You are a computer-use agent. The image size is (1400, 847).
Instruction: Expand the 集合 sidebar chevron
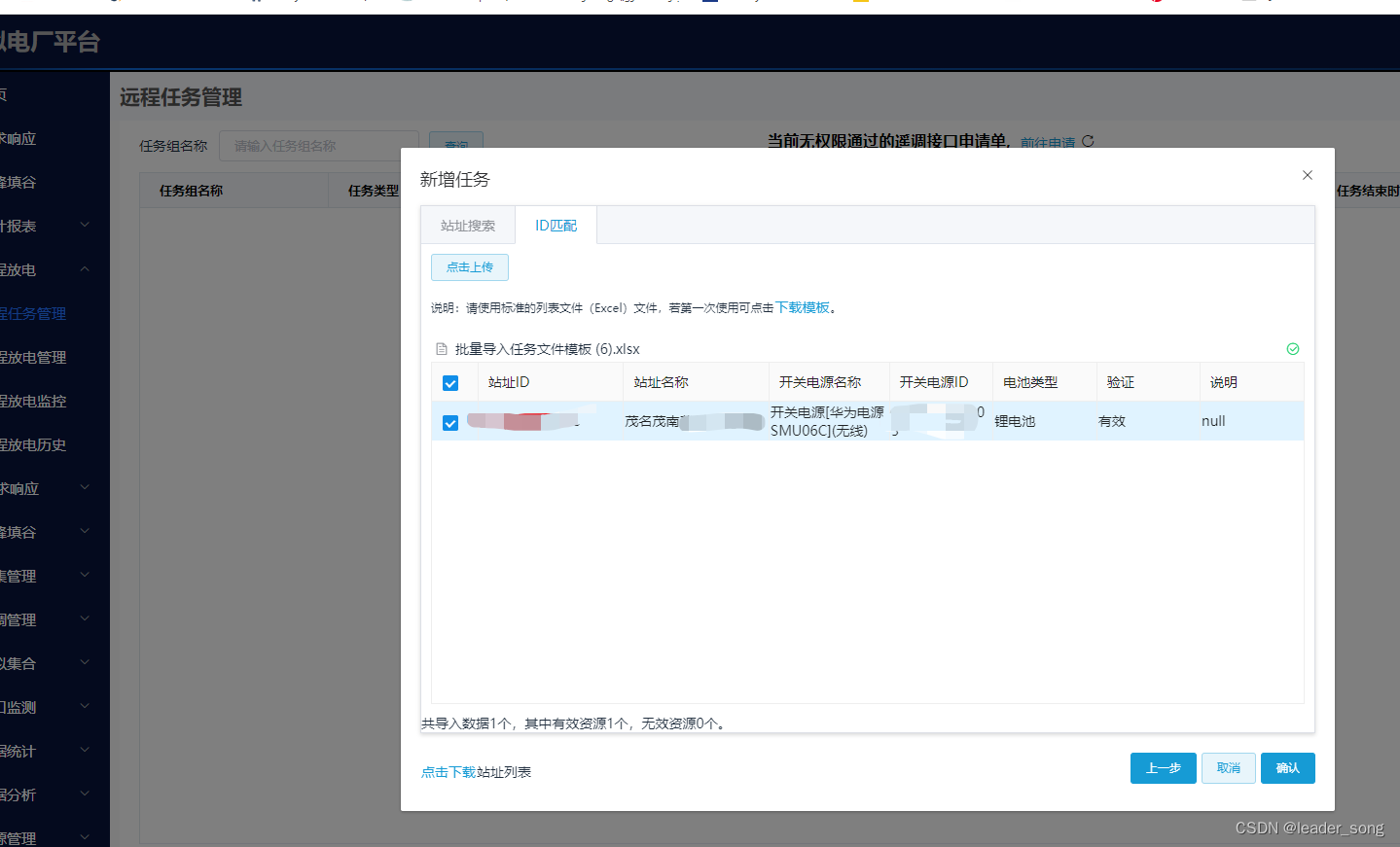(x=85, y=663)
